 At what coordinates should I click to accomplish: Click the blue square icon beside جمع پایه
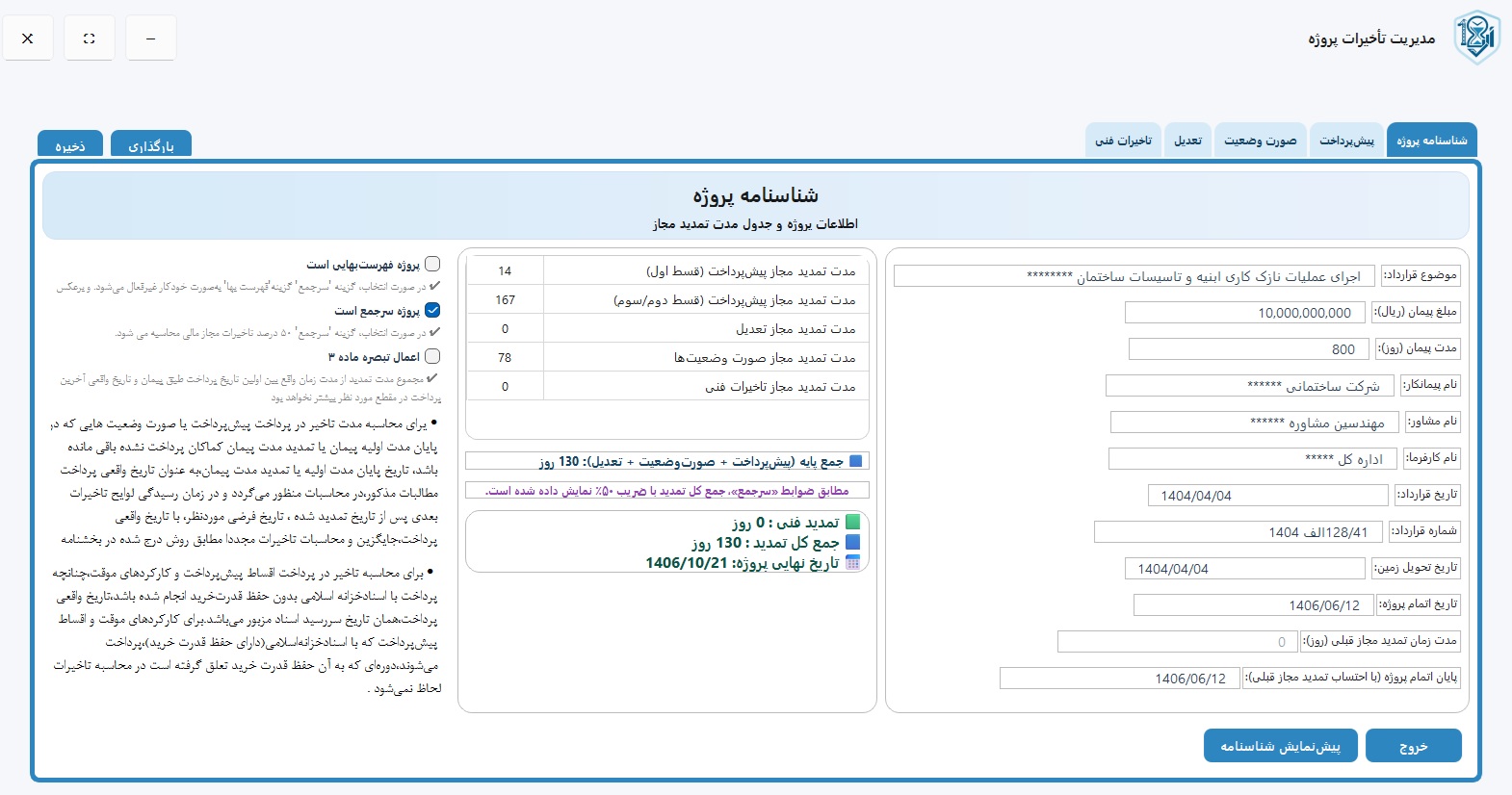[x=856, y=461]
